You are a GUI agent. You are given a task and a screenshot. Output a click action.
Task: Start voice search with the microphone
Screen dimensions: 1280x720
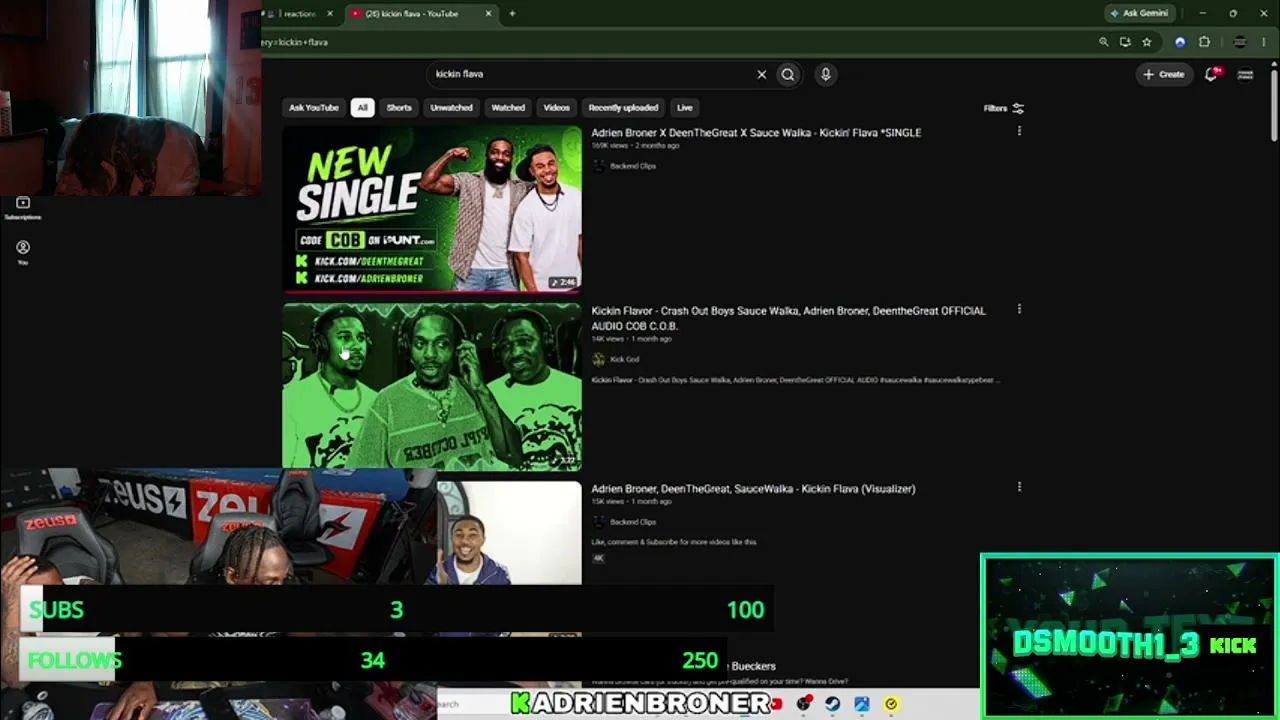(x=826, y=74)
